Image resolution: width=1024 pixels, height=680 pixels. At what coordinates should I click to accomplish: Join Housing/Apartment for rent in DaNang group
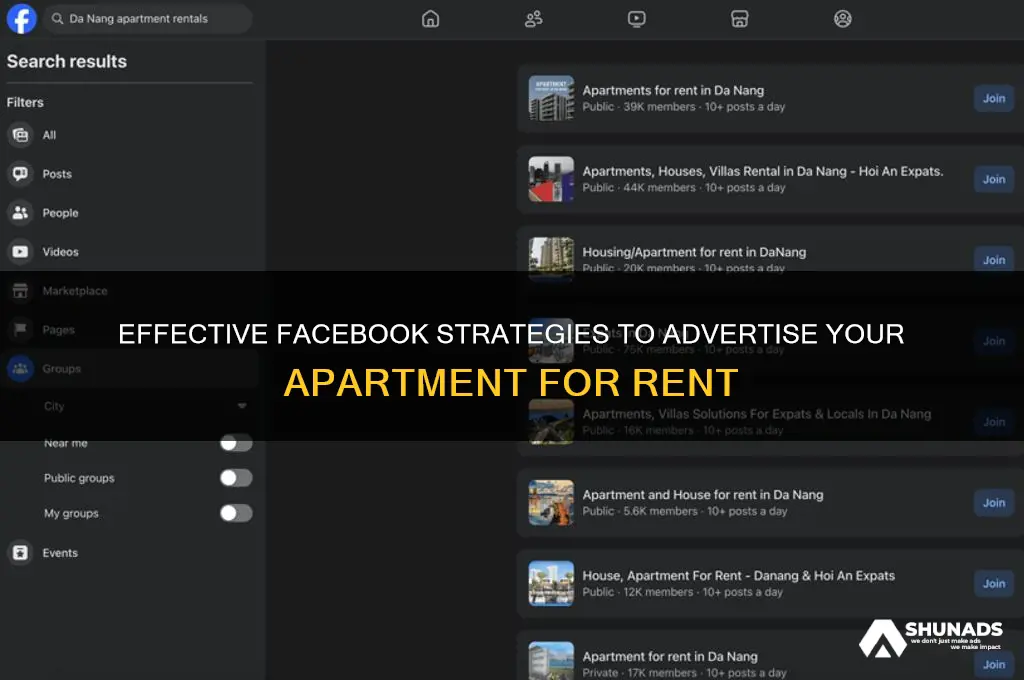coord(994,260)
